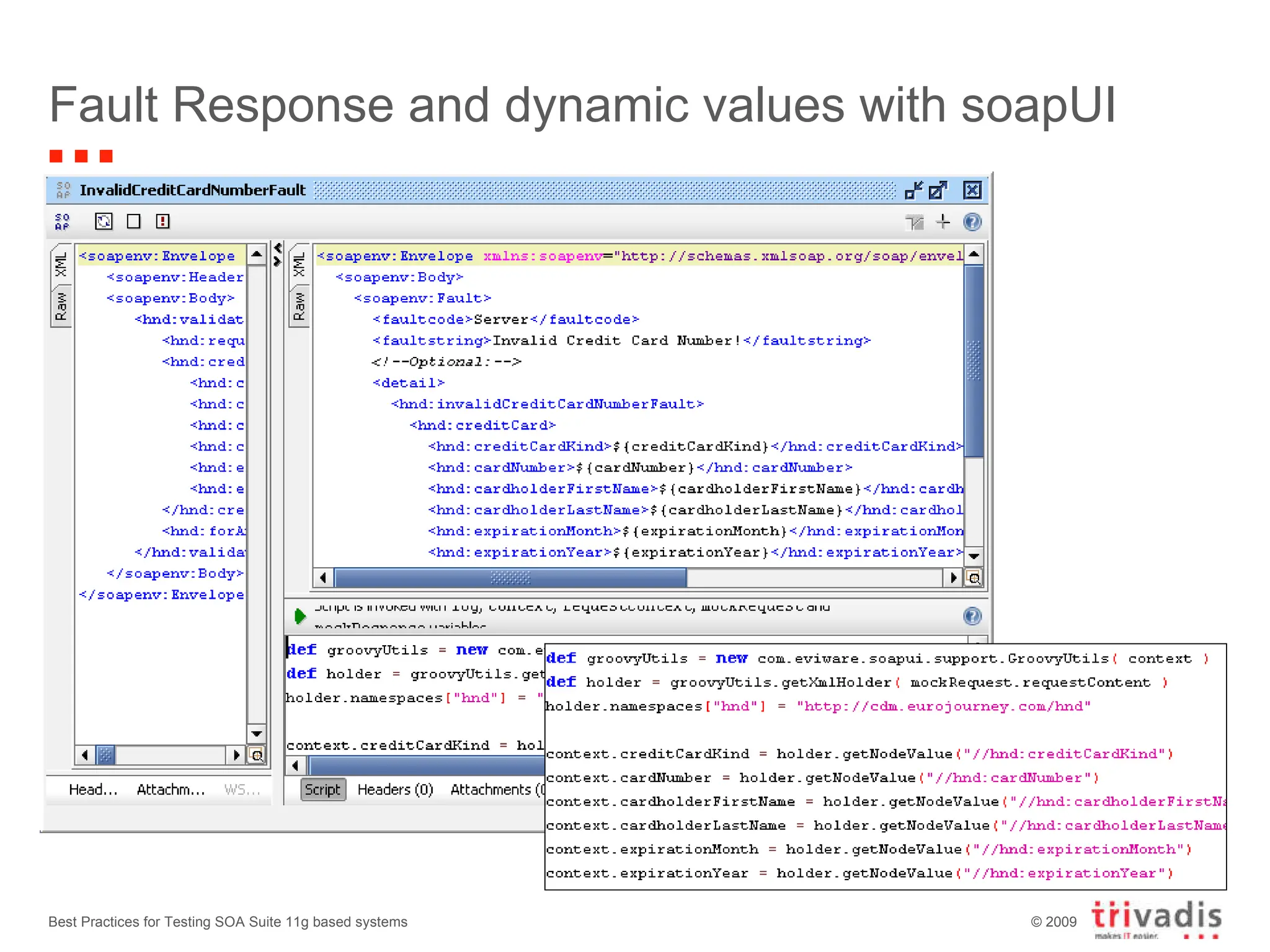Click the detach window icon on the title bar
The image size is (1270, 952).
pos(938,190)
